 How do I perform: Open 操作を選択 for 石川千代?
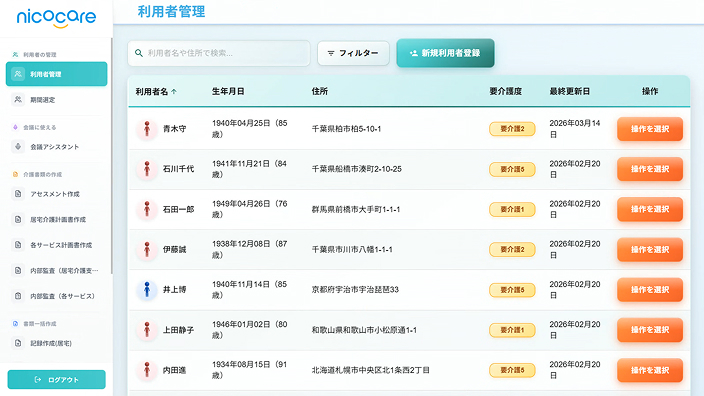click(x=650, y=169)
